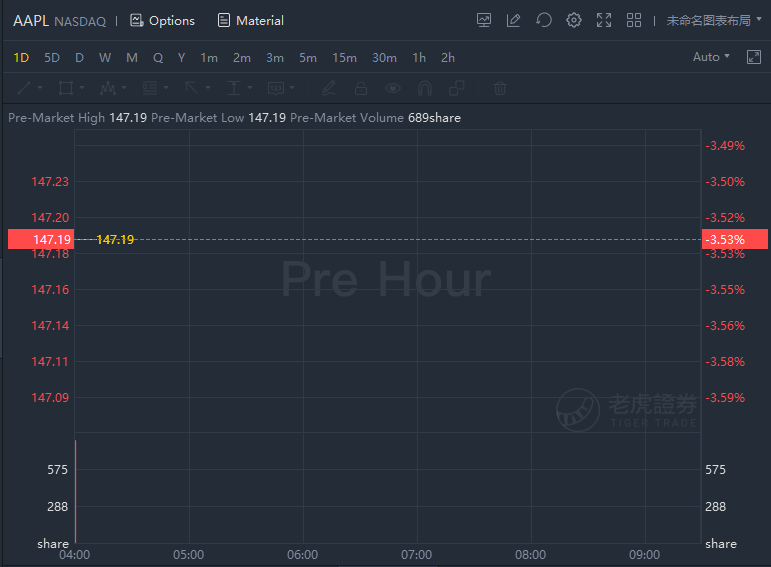Select the arrow annotation tool

pos(192,88)
